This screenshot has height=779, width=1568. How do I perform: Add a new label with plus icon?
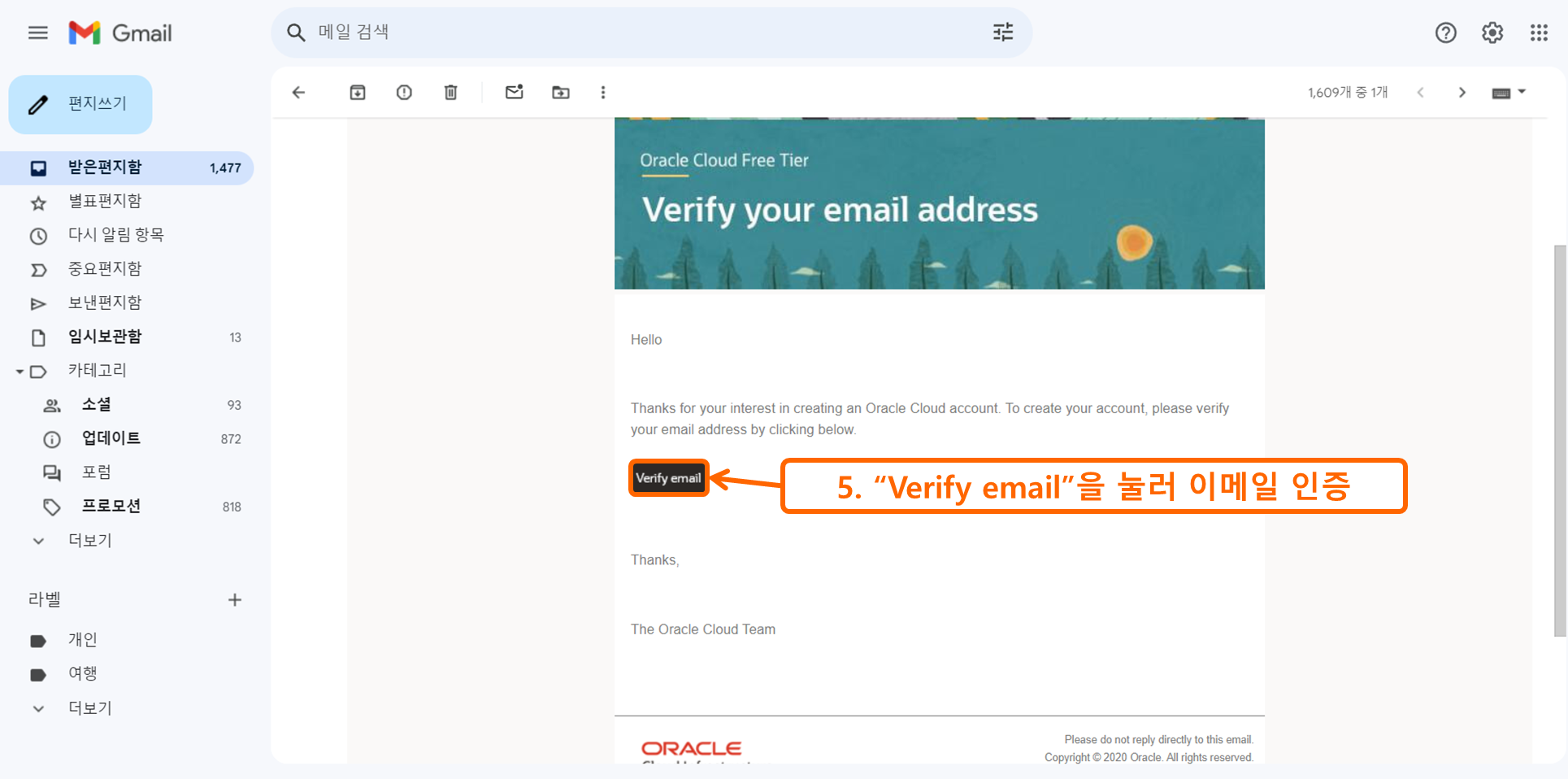[235, 600]
